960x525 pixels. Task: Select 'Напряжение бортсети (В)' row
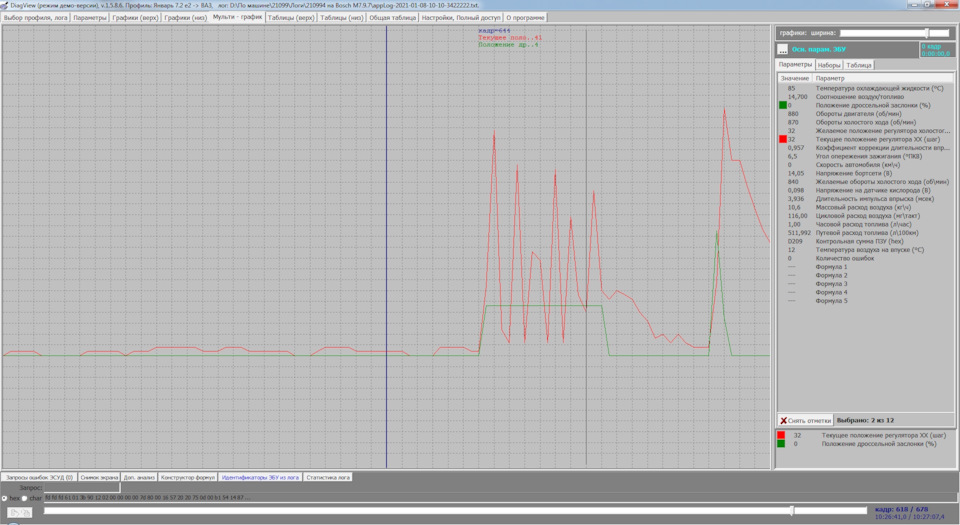[866, 174]
